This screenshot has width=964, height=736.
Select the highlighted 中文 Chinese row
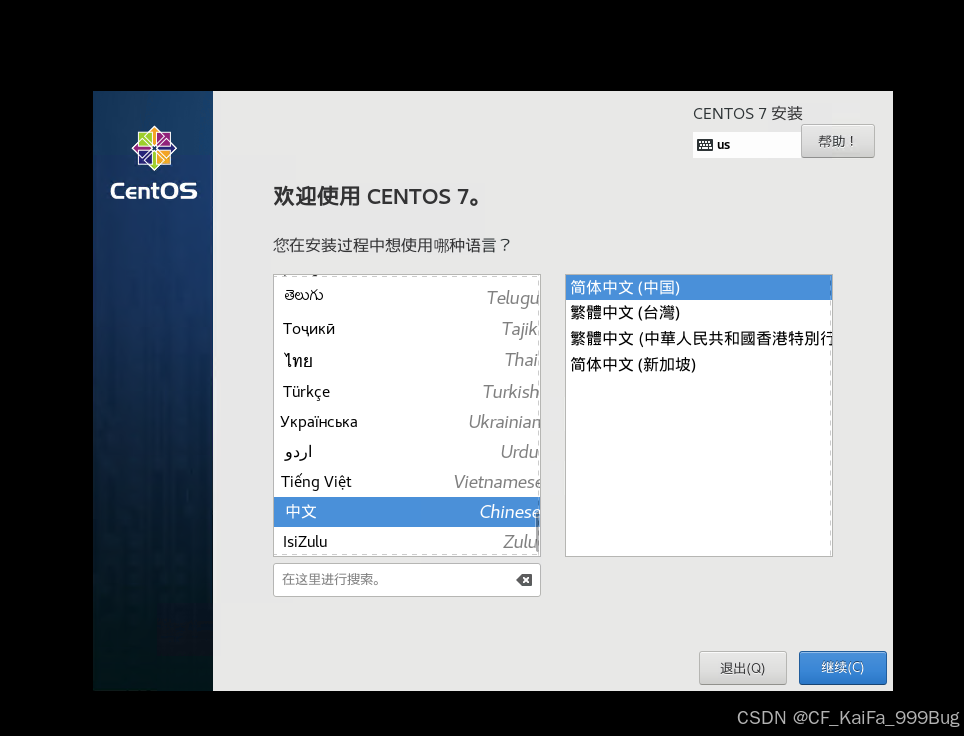[x=406, y=512]
